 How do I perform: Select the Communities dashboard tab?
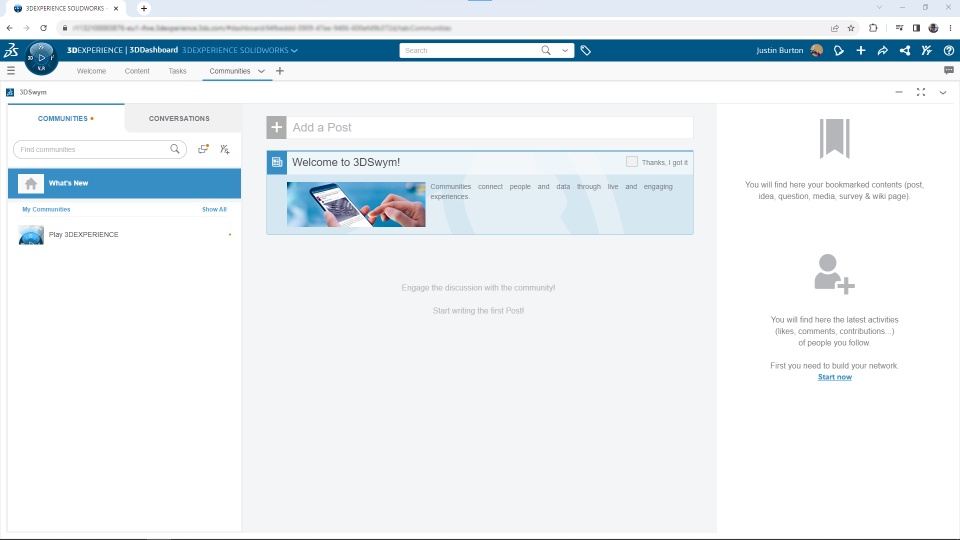pyautogui.click(x=230, y=71)
